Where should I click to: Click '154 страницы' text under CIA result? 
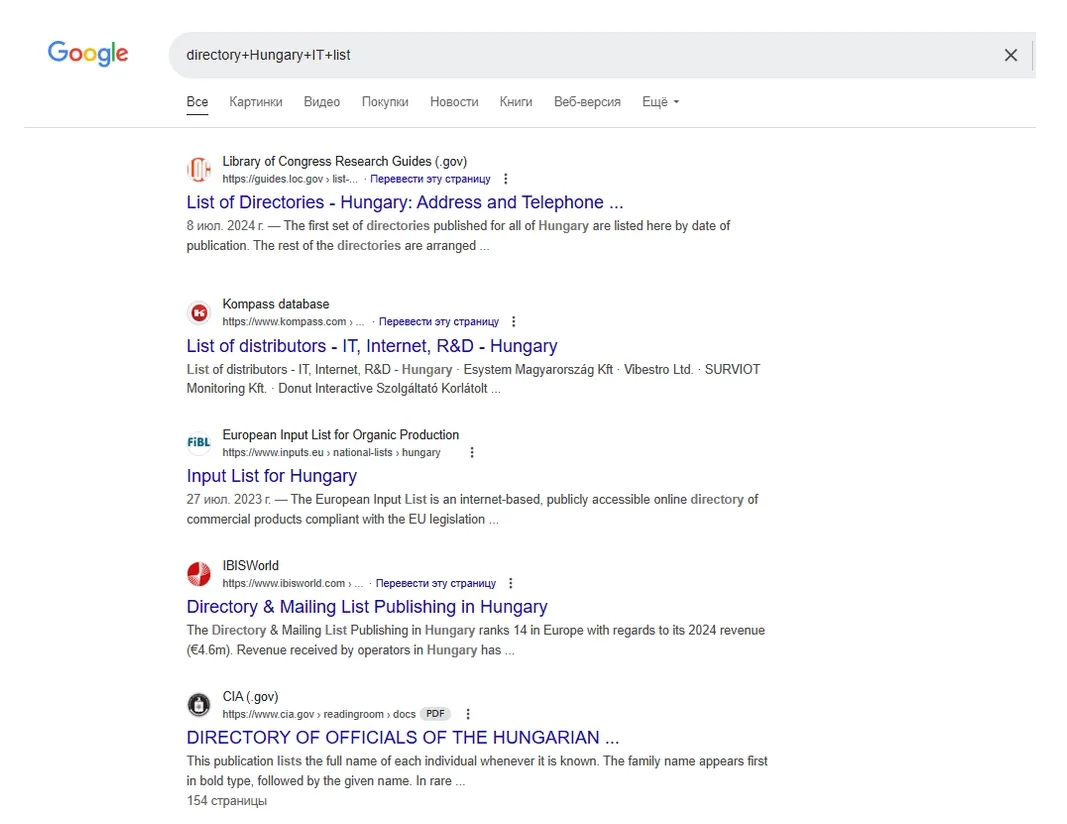pyautogui.click(x=227, y=800)
